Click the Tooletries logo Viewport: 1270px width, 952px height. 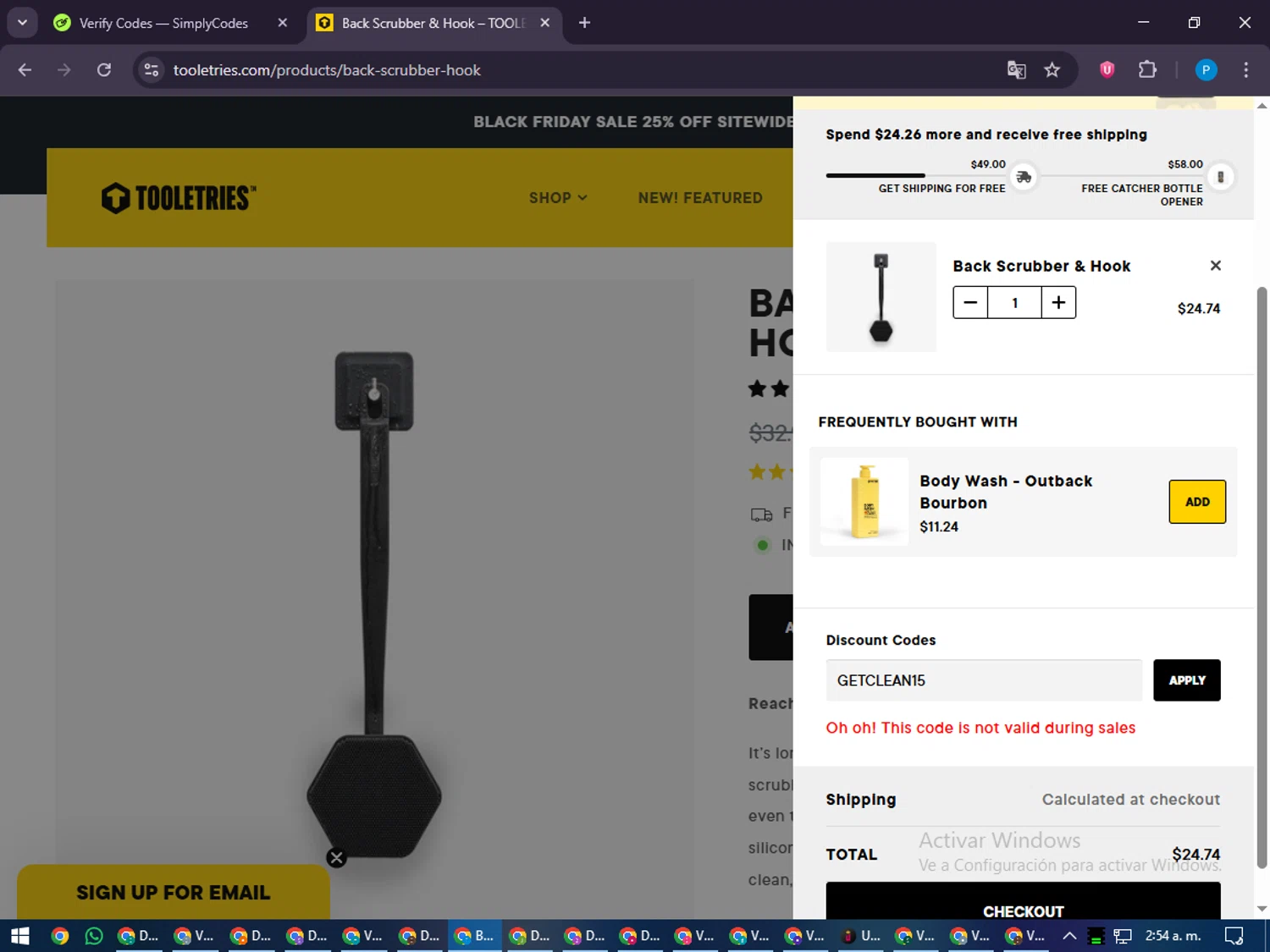tap(179, 198)
